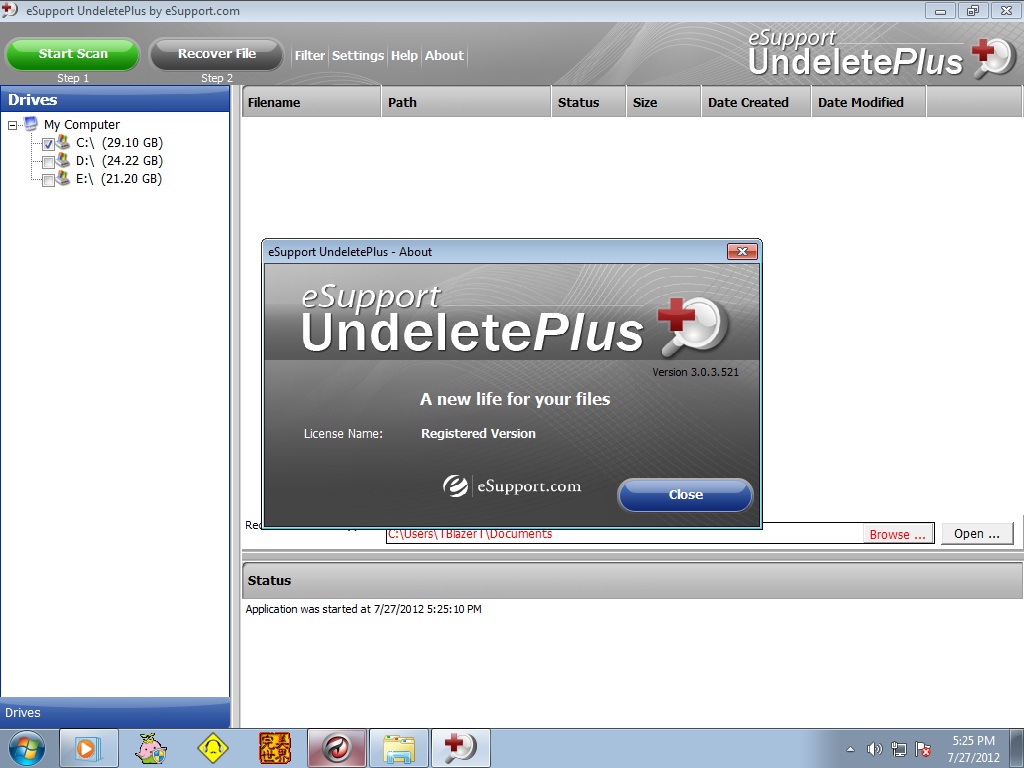Check the D:\ drive checkbox

coord(48,163)
